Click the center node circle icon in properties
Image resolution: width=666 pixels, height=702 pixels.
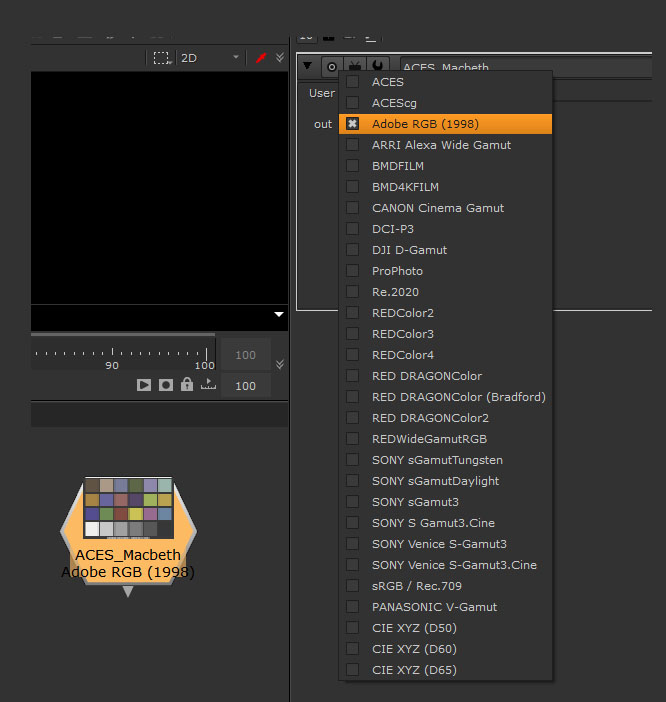[x=331, y=67]
